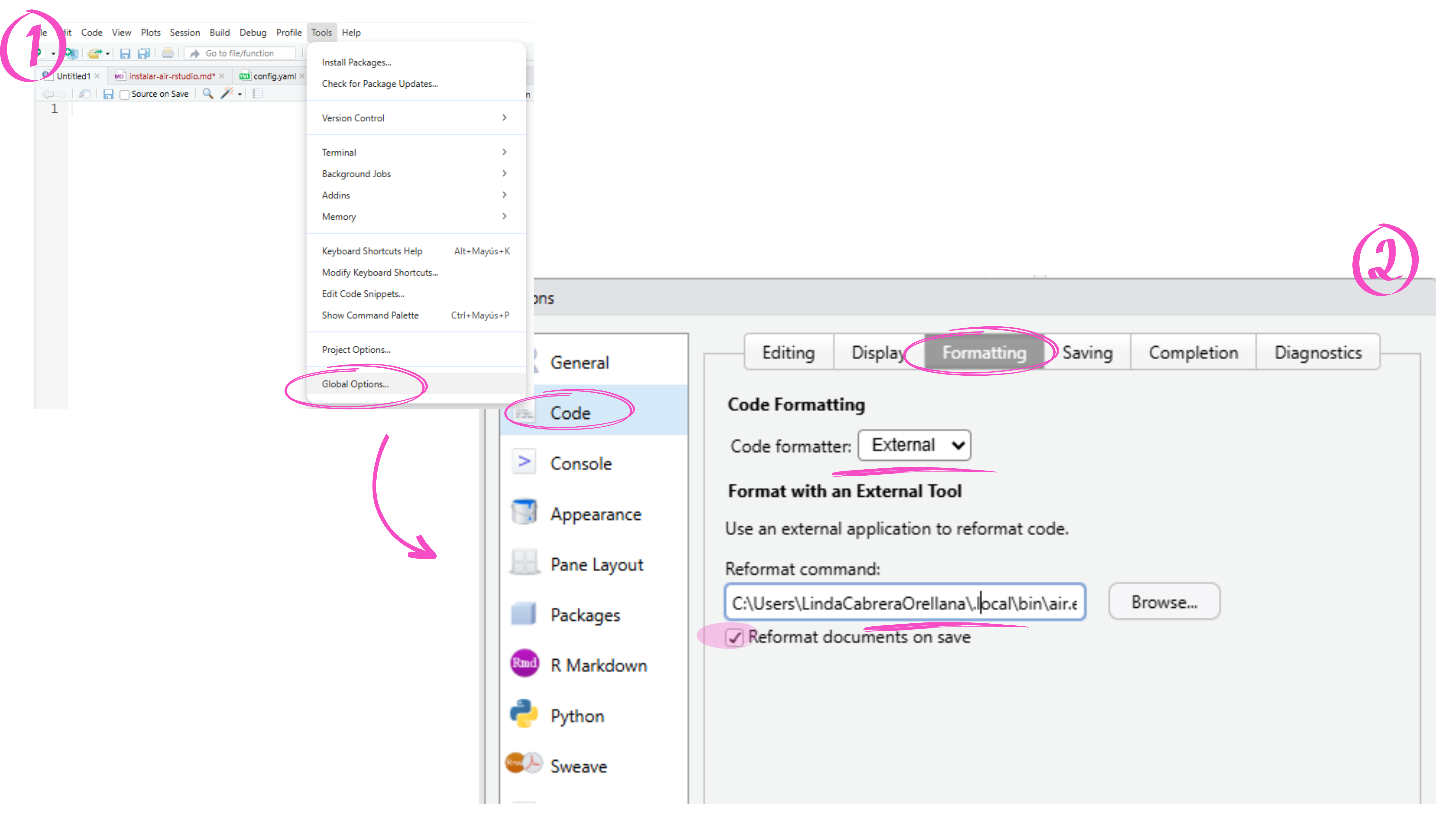Click the Browse... button
Image resolution: width=1456 pixels, height=819 pixels.
tap(1164, 602)
